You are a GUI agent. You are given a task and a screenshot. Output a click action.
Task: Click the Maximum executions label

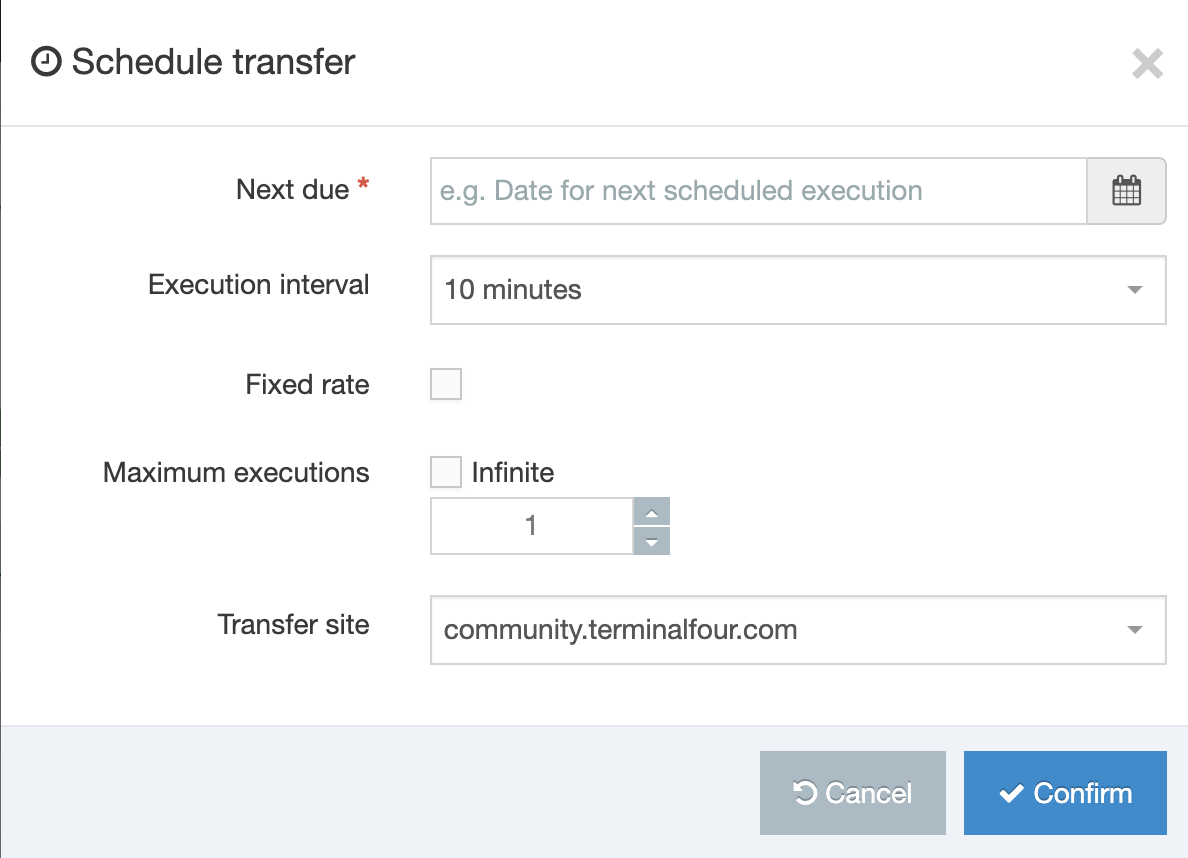click(x=236, y=472)
